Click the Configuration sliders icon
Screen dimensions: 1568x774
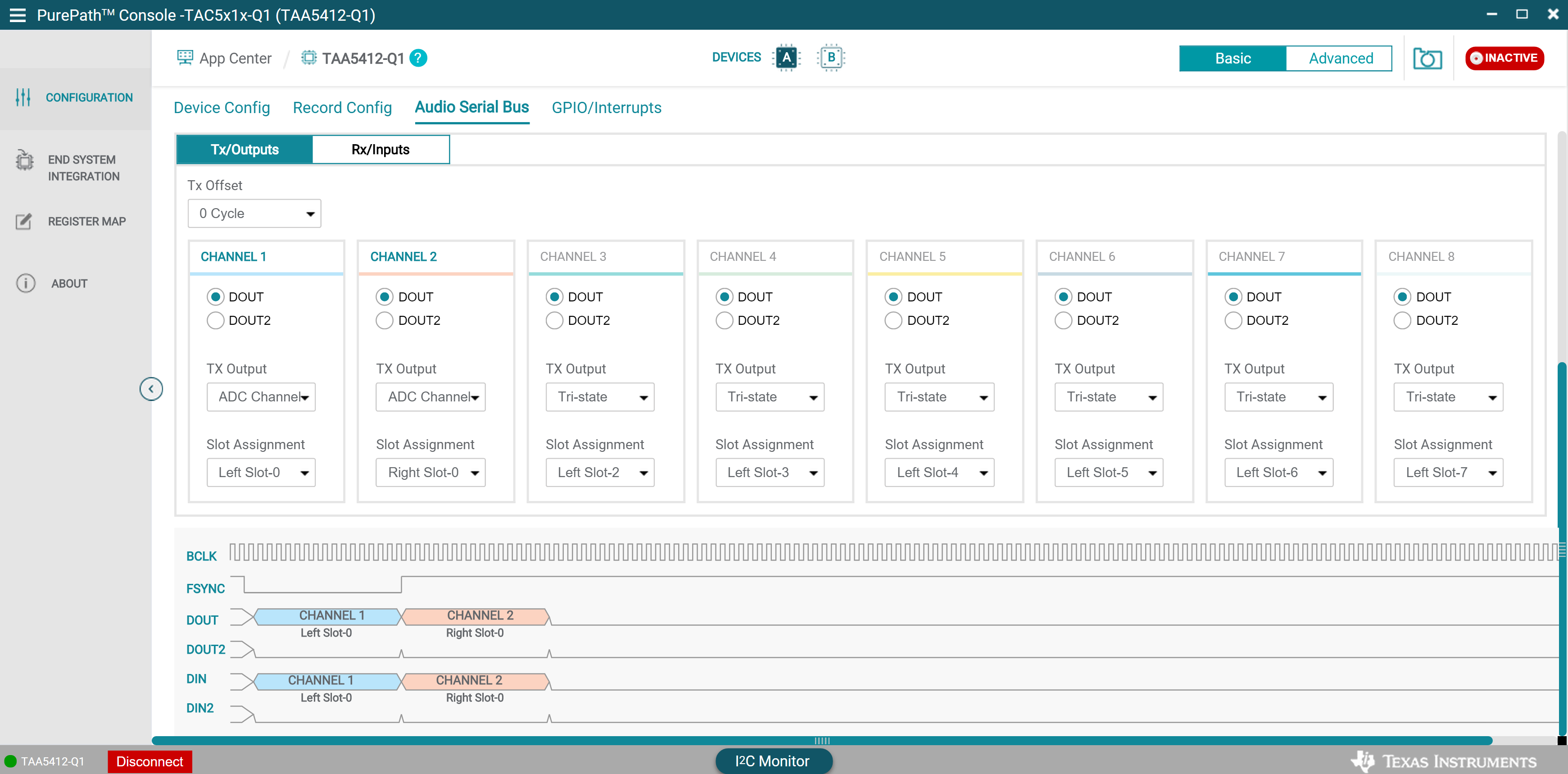click(x=23, y=97)
